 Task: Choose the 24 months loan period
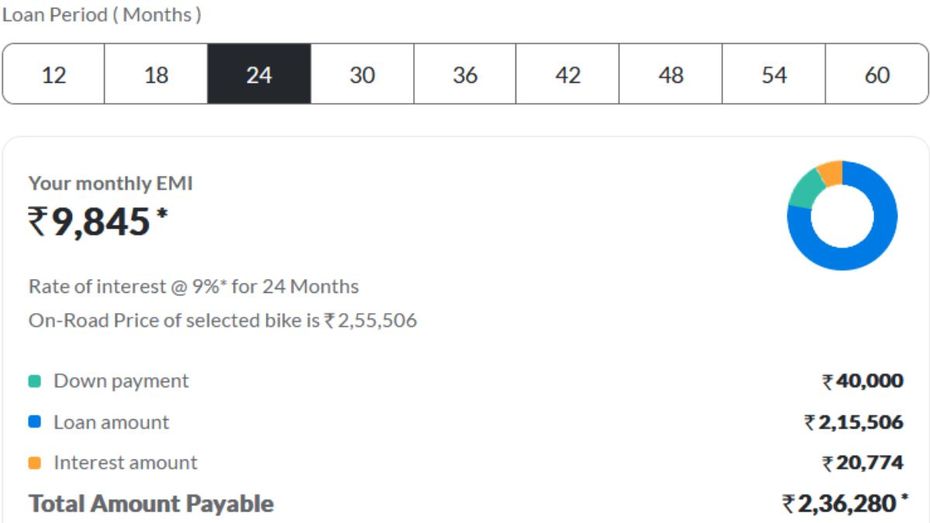tap(259, 74)
